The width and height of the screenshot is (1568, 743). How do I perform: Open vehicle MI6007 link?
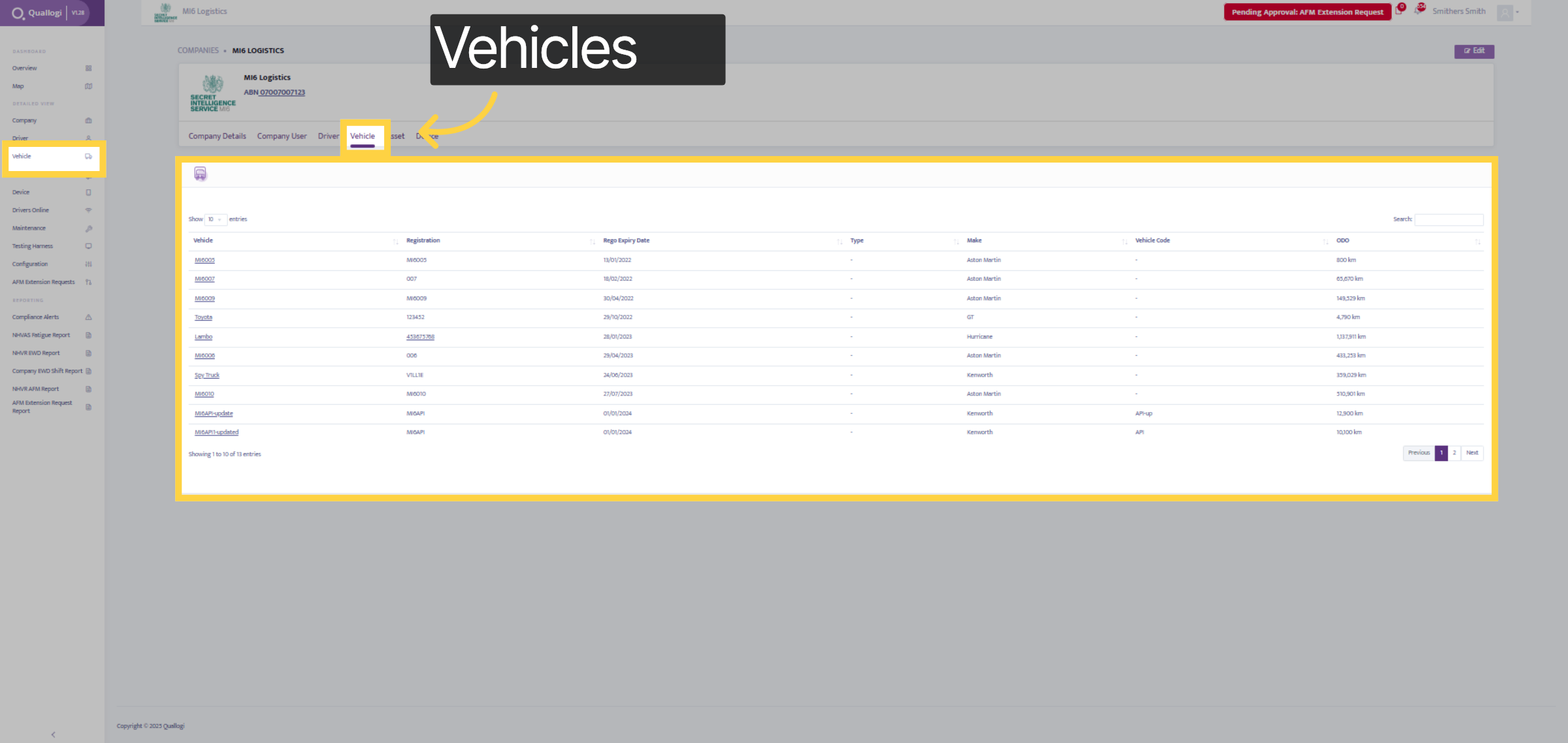(x=204, y=279)
